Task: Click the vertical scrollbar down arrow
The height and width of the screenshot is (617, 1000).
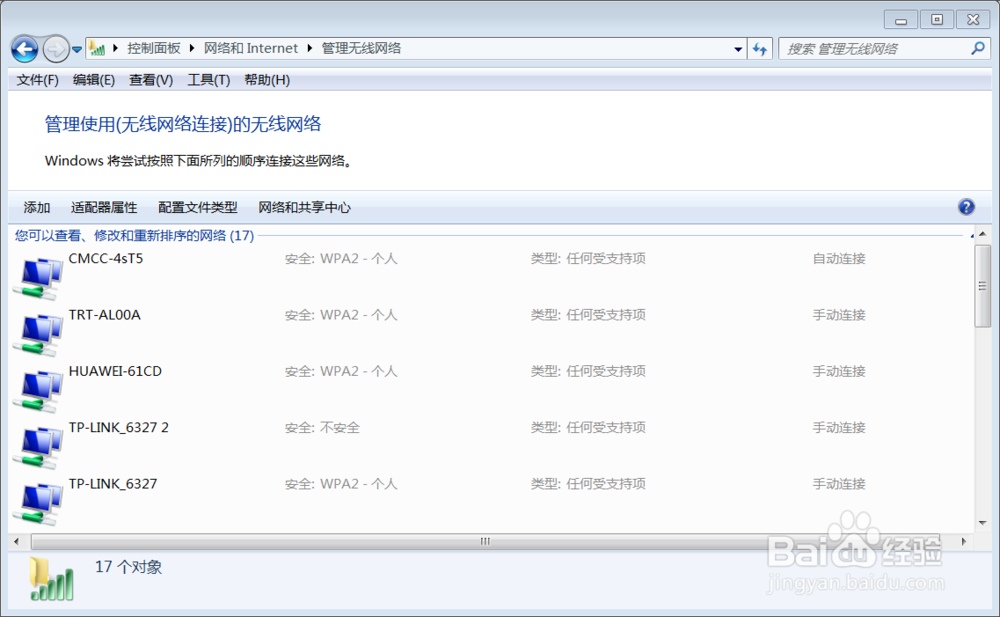Action: point(982,523)
